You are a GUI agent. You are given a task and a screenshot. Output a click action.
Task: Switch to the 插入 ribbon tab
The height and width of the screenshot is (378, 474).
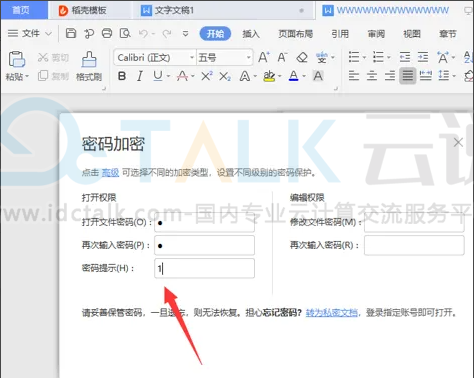(x=251, y=34)
